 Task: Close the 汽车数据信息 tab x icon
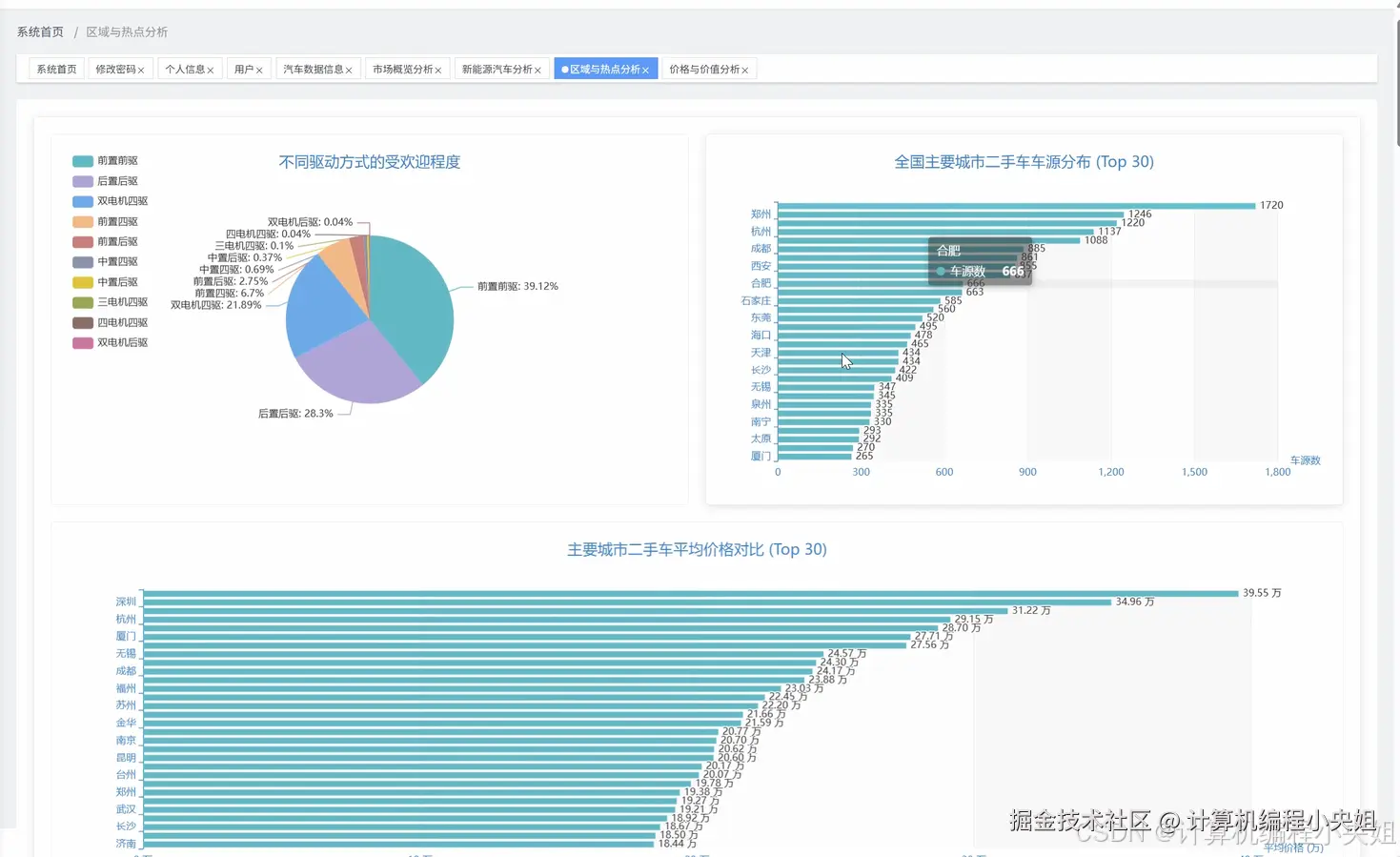pos(349,71)
